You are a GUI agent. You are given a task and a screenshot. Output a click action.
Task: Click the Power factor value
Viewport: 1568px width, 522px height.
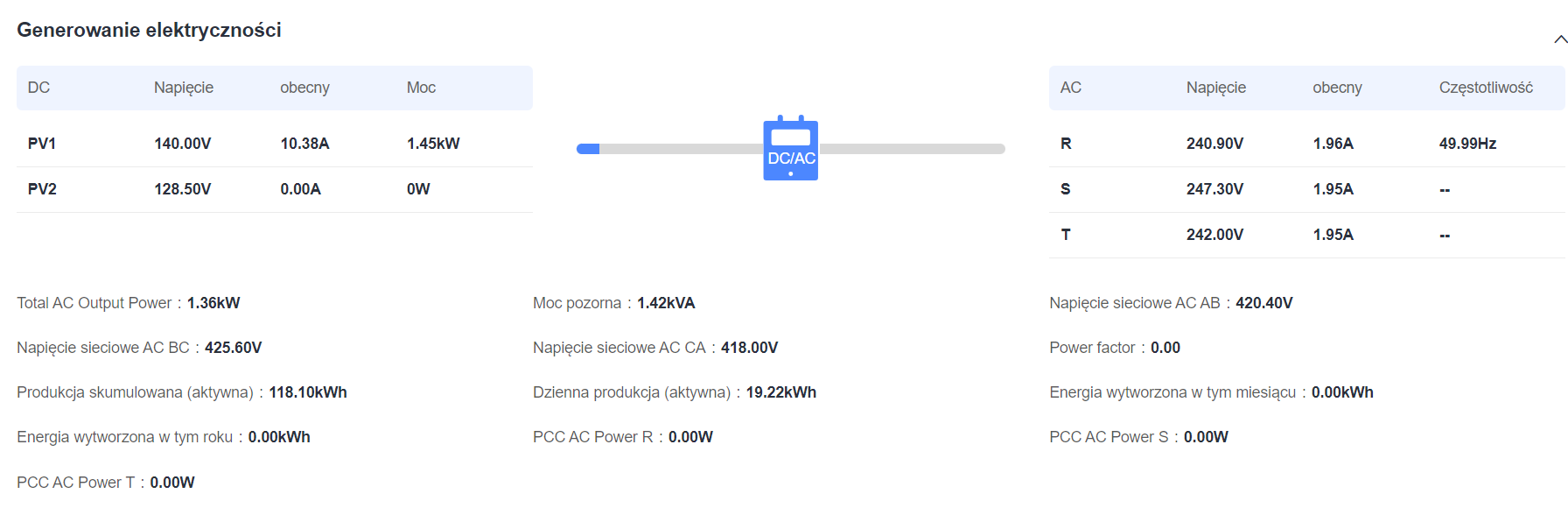[x=1165, y=348]
